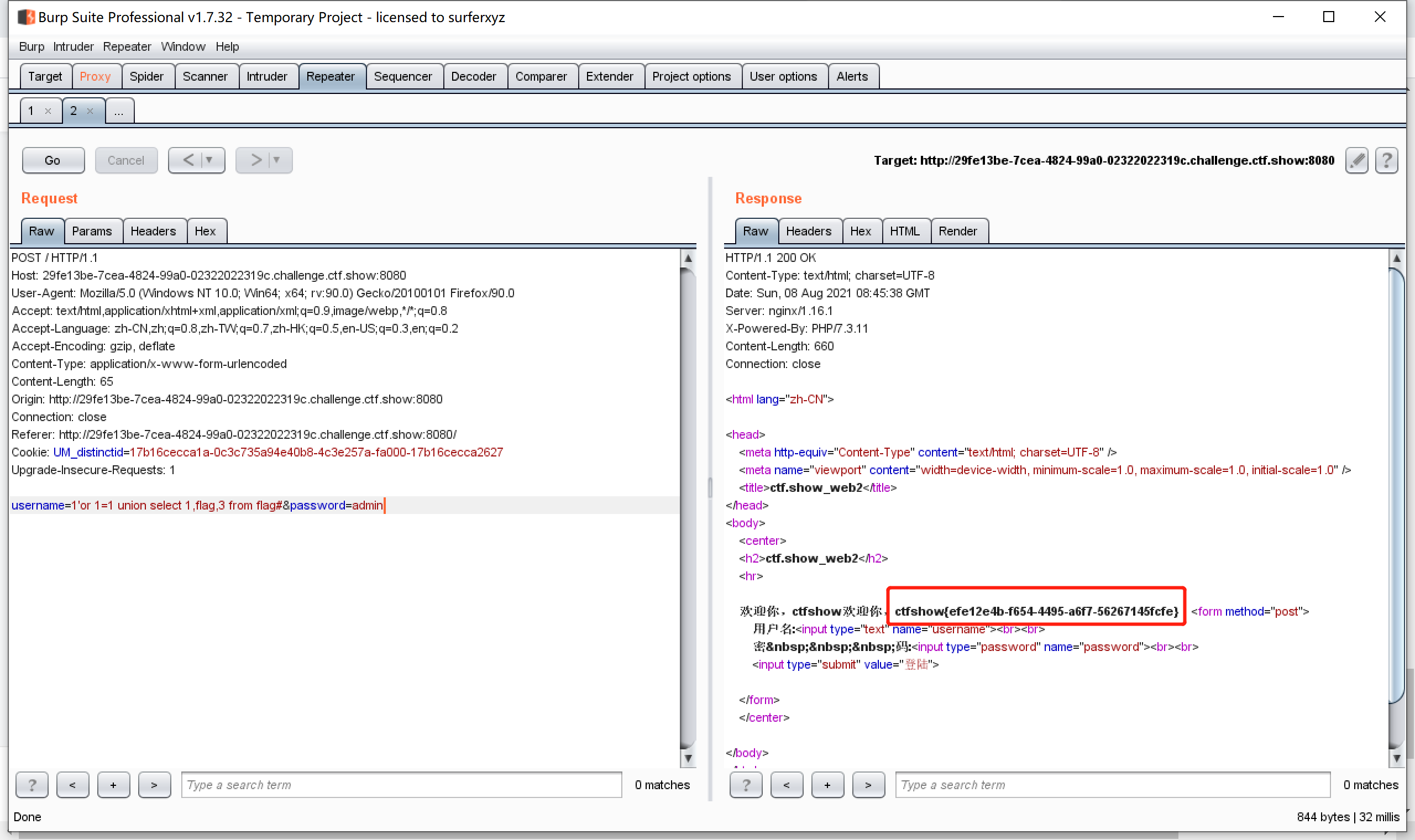Image resolution: width=1415 pixels, height=840 pixels.
Task: Open the Intruder menu
Action: 73,46
